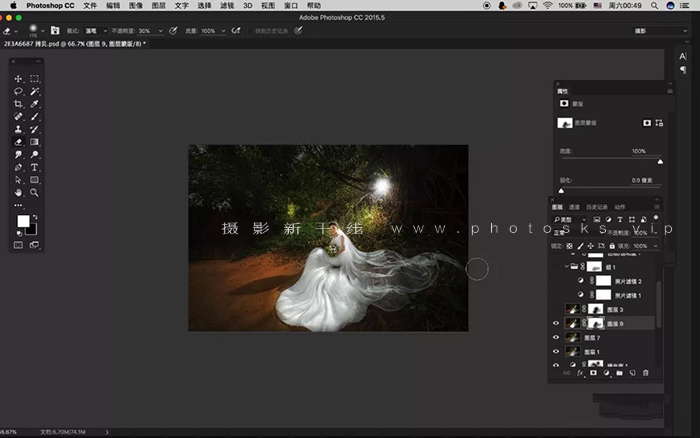
Task: Select the Dodge tool
Action: [34, 154]
